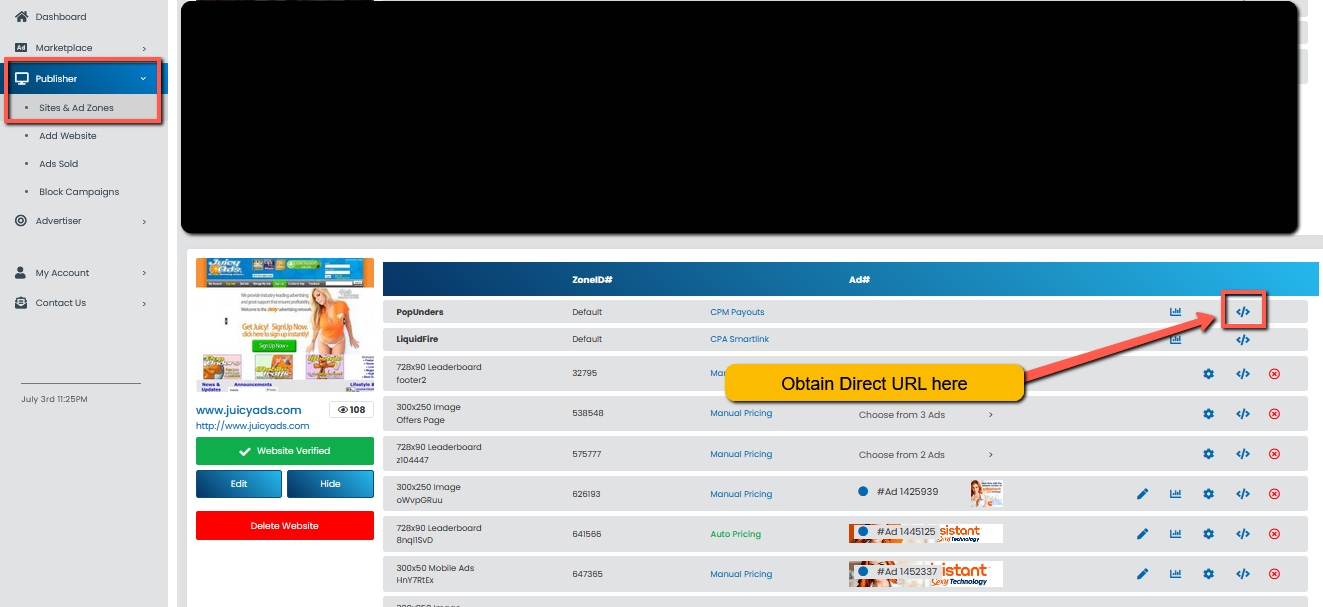
Task: Open settings gear for zone 641566
Action: (1208, 534)
